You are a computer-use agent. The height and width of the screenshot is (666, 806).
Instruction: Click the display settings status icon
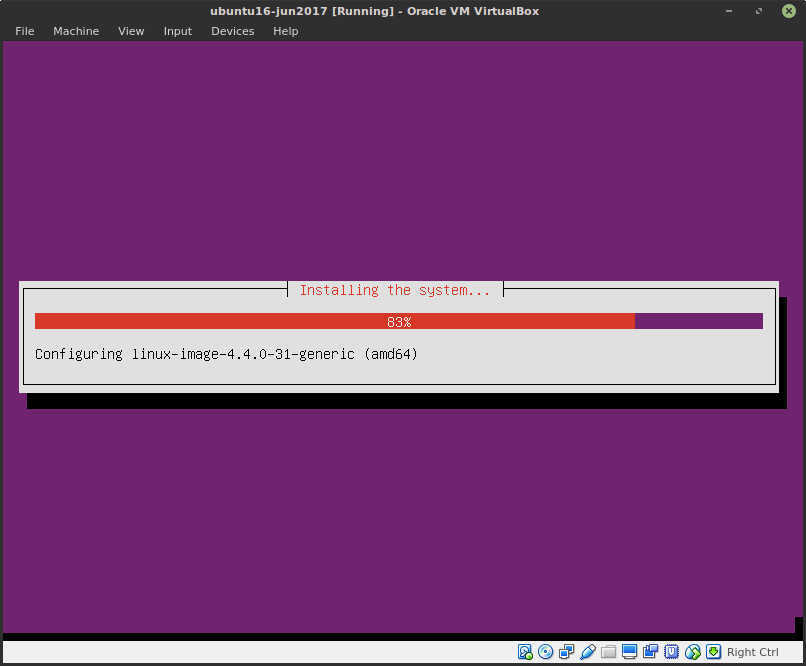(x=630, y=651)
